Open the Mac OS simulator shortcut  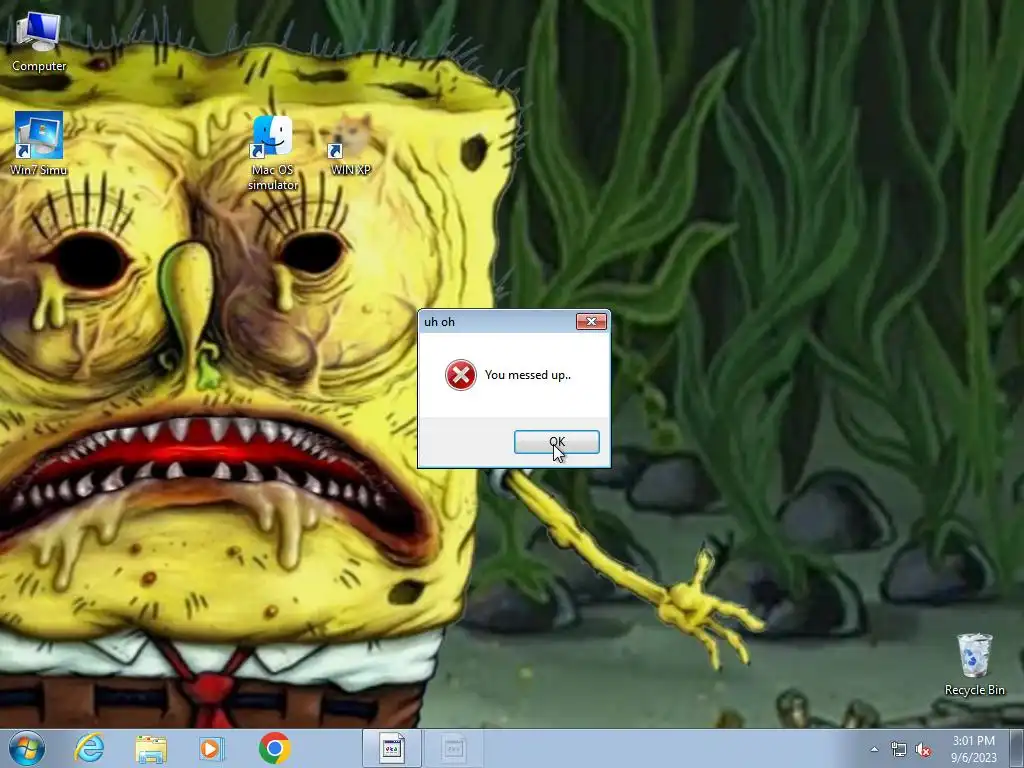click(x=272, y=153)
